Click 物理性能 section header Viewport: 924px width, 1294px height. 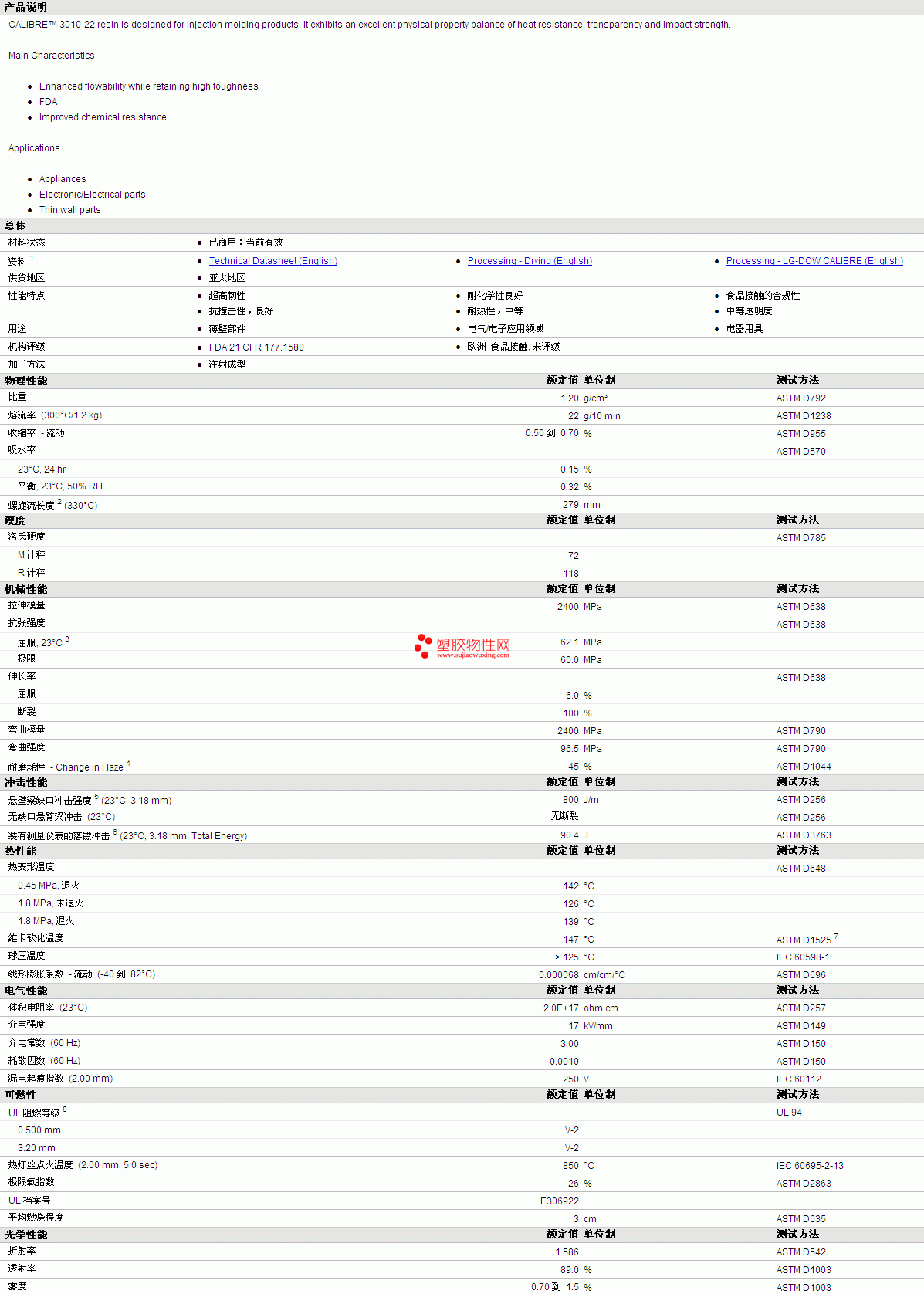pos(25,381)
